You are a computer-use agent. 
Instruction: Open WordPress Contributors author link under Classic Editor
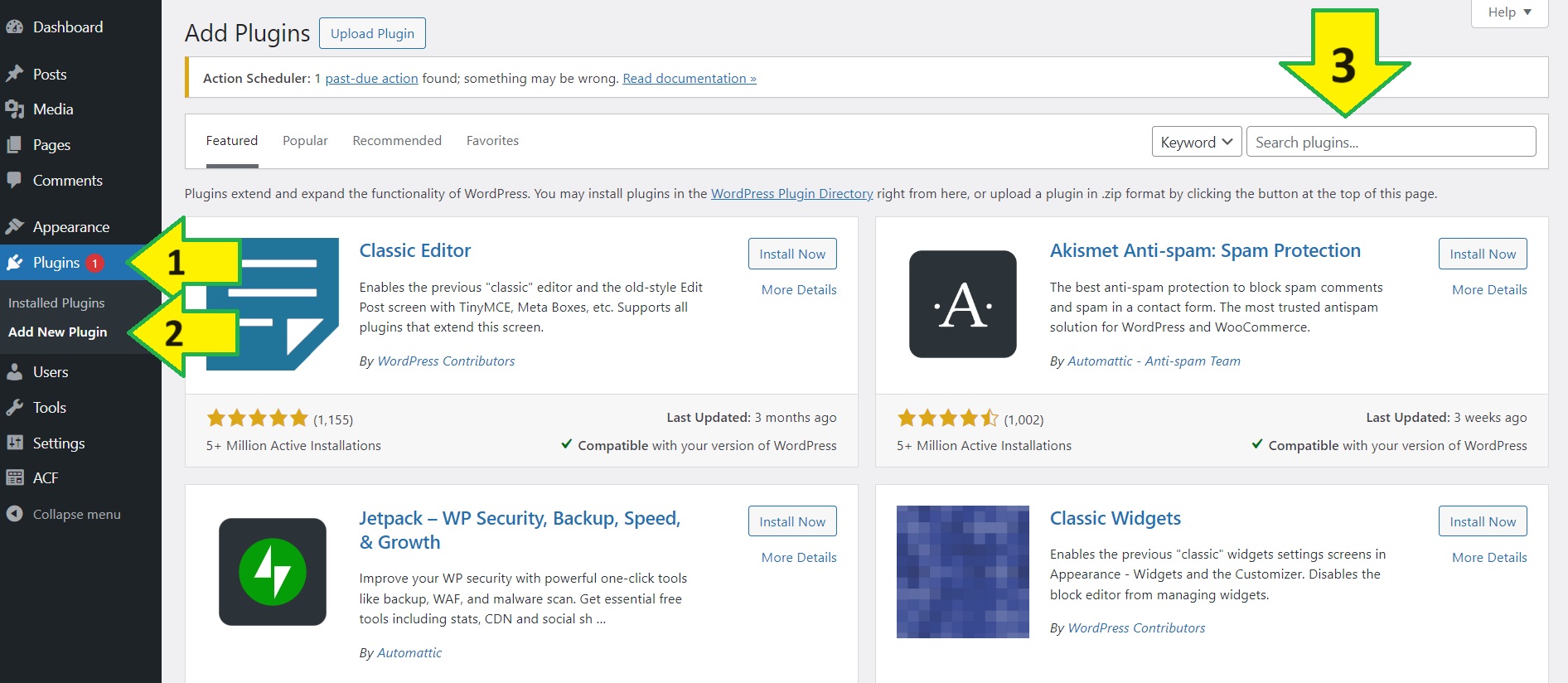coord(446,361)
